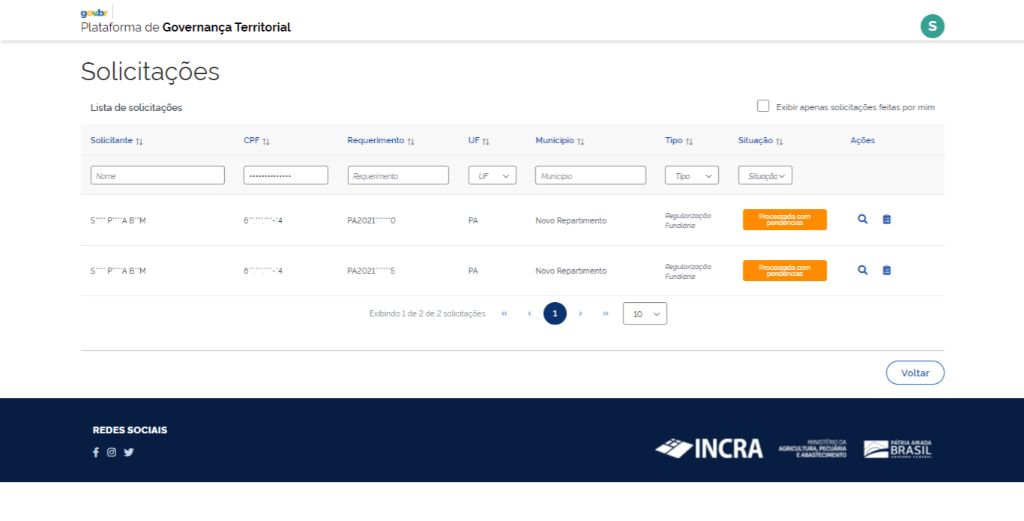Change the rows per page dropdown
Screen dimensions: 1024x521
click(645, 314)
